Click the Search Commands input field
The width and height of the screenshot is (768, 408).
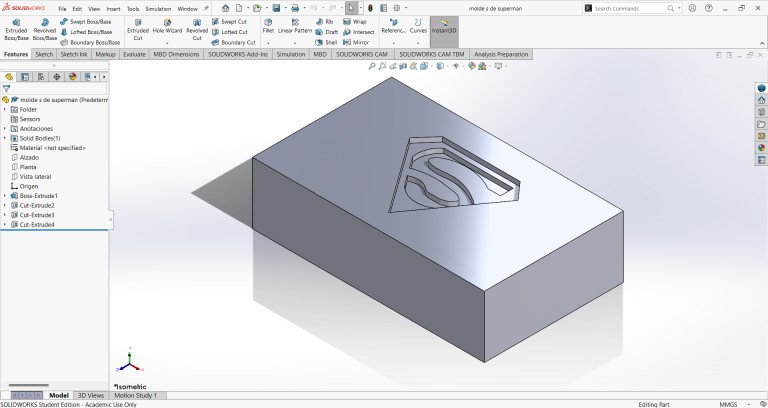coord(630,8)
